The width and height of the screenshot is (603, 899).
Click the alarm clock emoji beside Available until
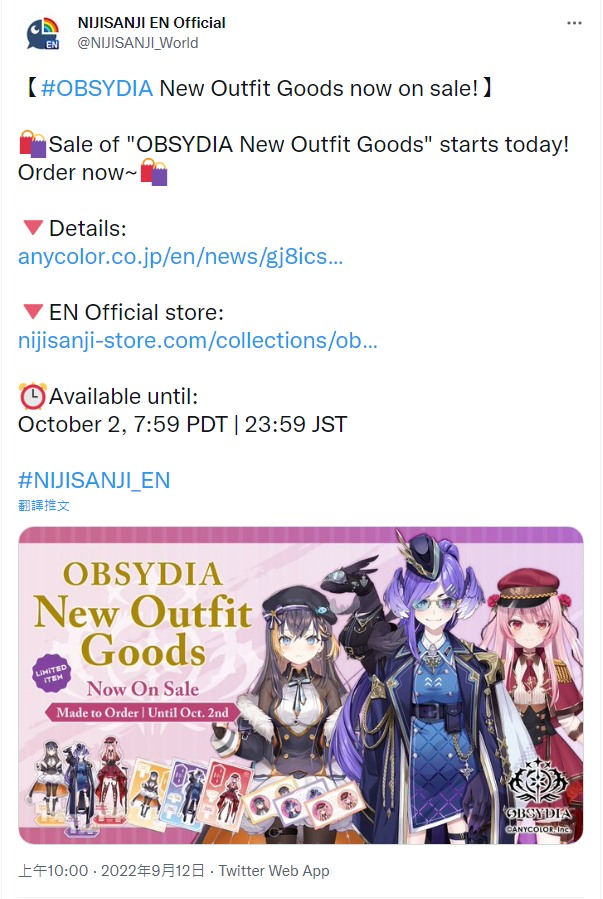point(33,396)
